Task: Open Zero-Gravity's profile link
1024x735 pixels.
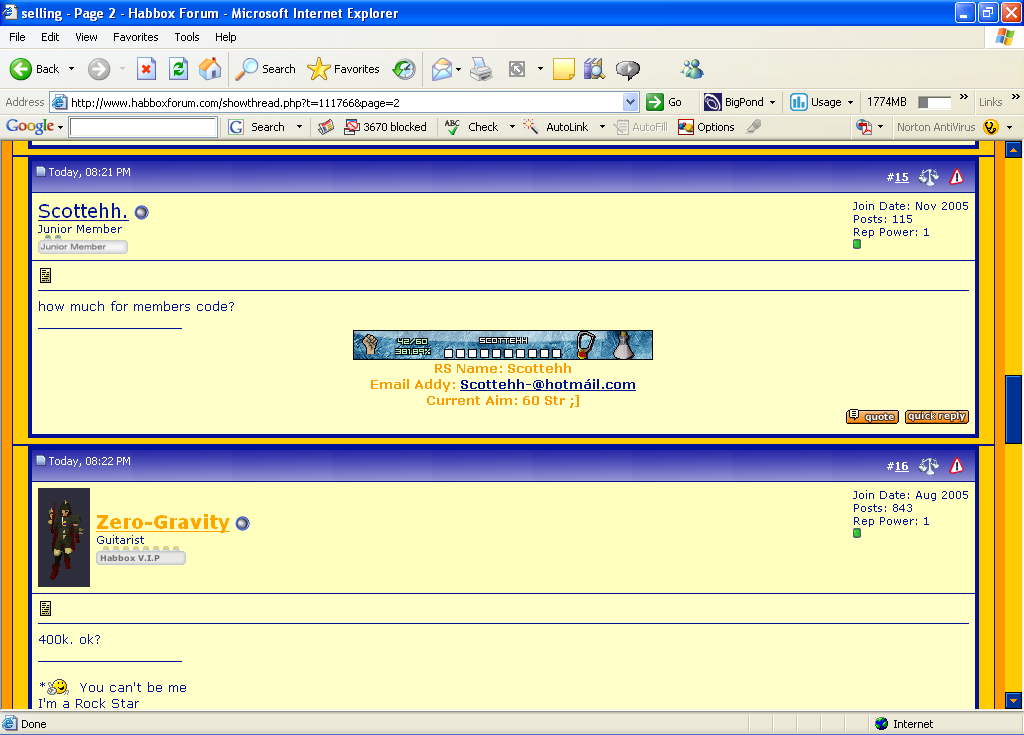Action: [x=163, y=523]
